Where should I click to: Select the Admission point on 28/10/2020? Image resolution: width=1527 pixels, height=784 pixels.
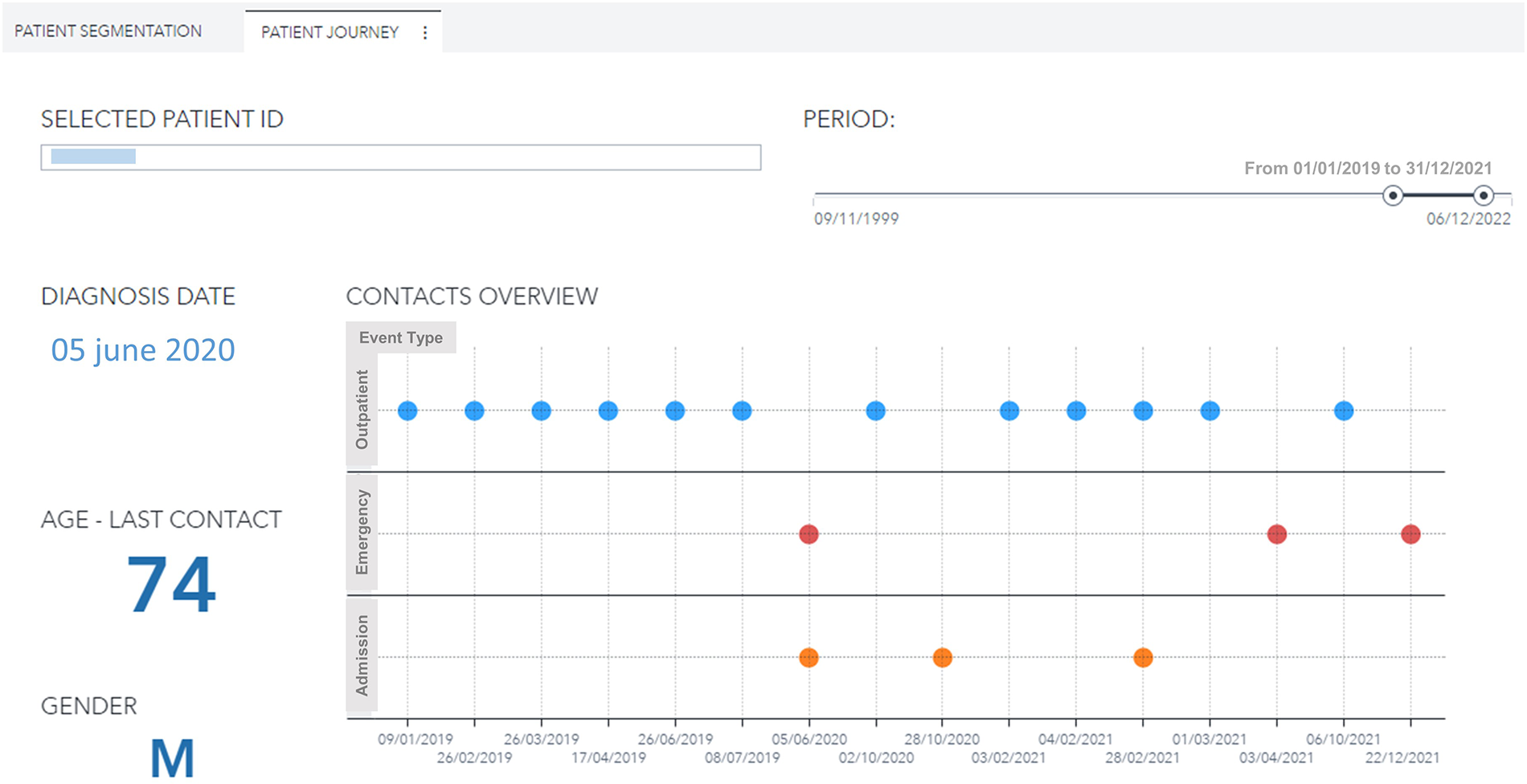[x=943, y=658]
